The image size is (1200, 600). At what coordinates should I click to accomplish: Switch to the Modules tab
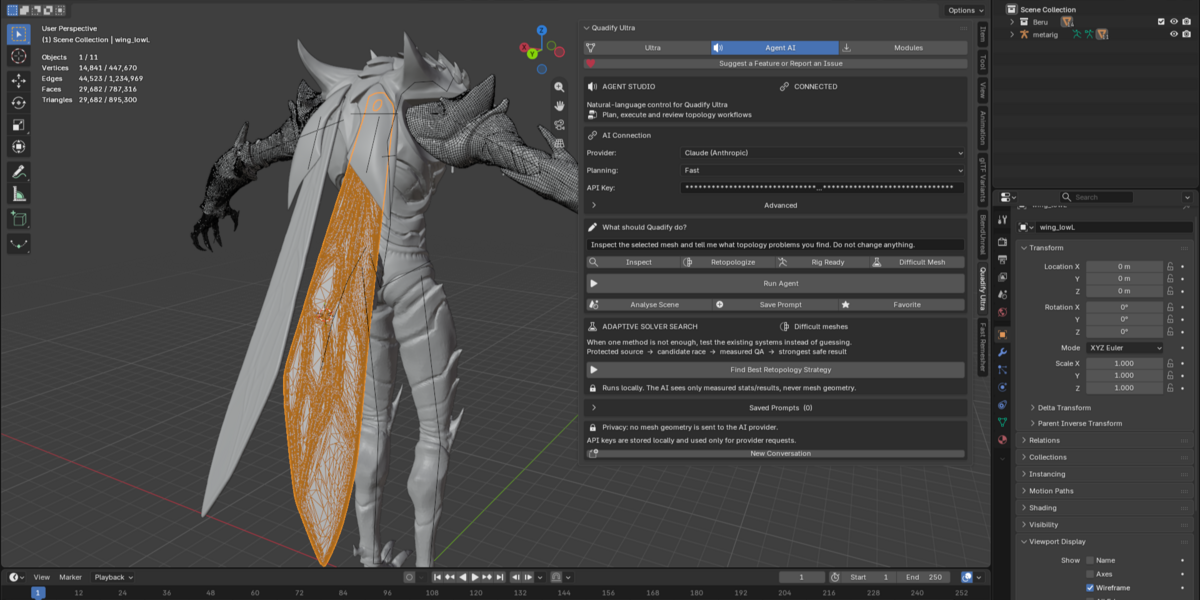click(x=903, y=47)
